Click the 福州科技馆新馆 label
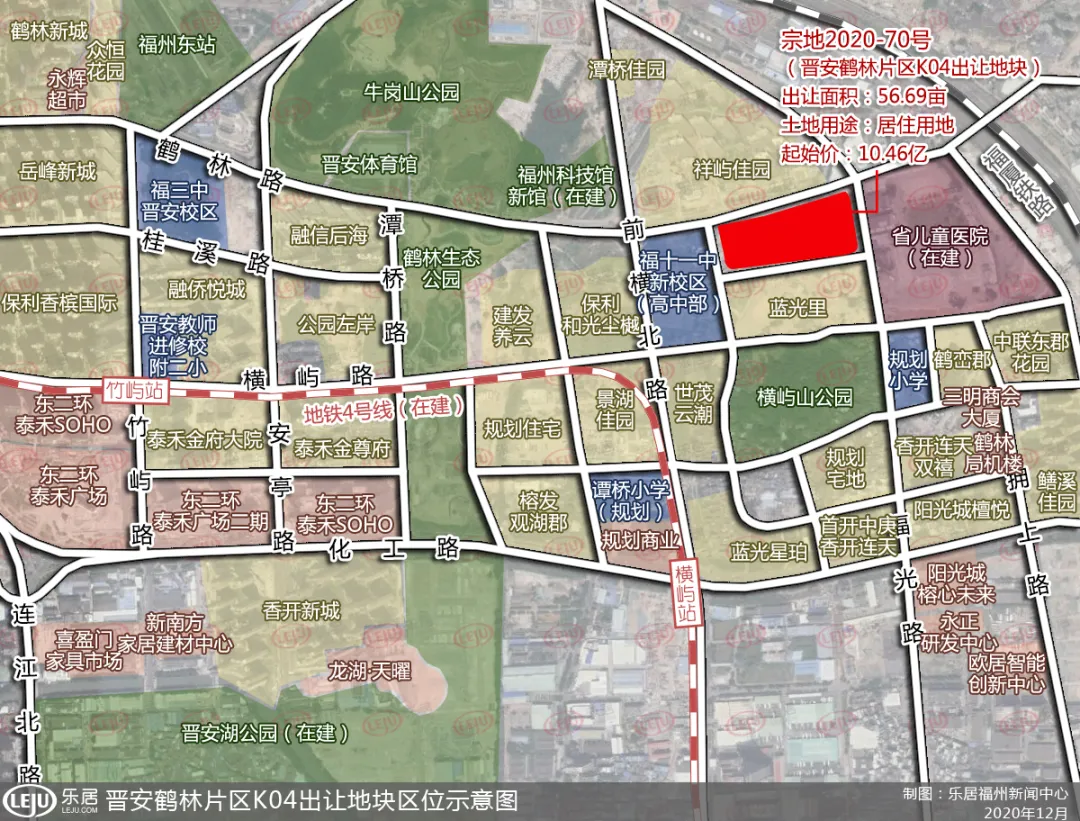This screenshot has height=821, width=1080. click(x=564, y=185)
